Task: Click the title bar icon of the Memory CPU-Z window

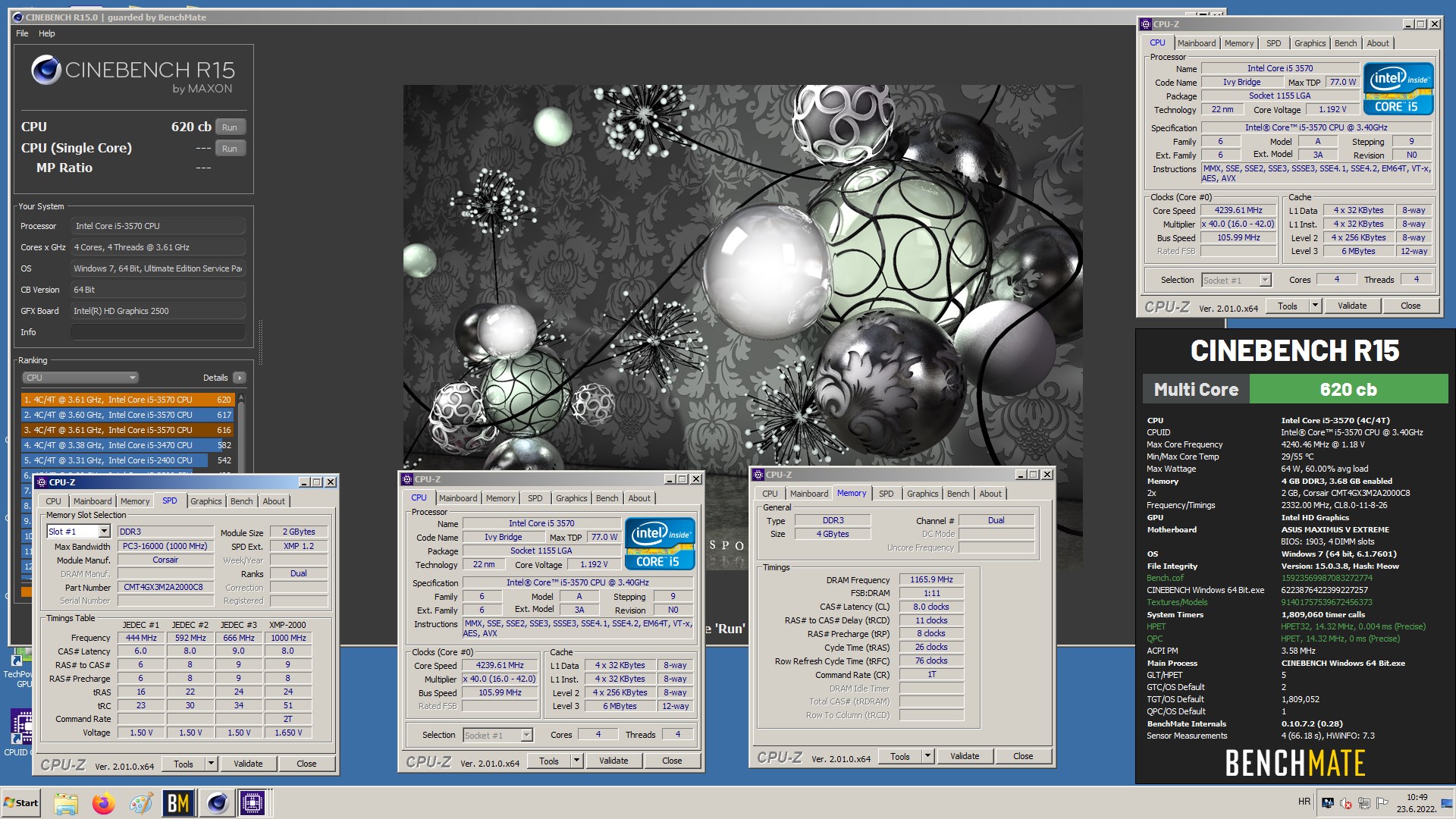Action: (758, 475)
